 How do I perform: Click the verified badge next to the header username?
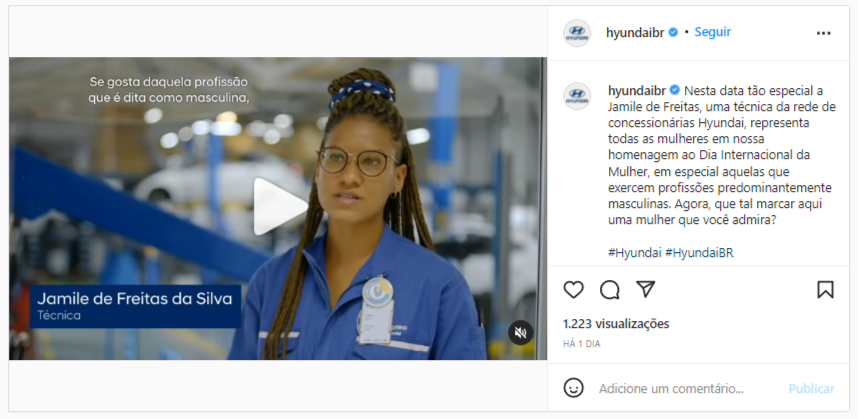[x=674, y=32]
